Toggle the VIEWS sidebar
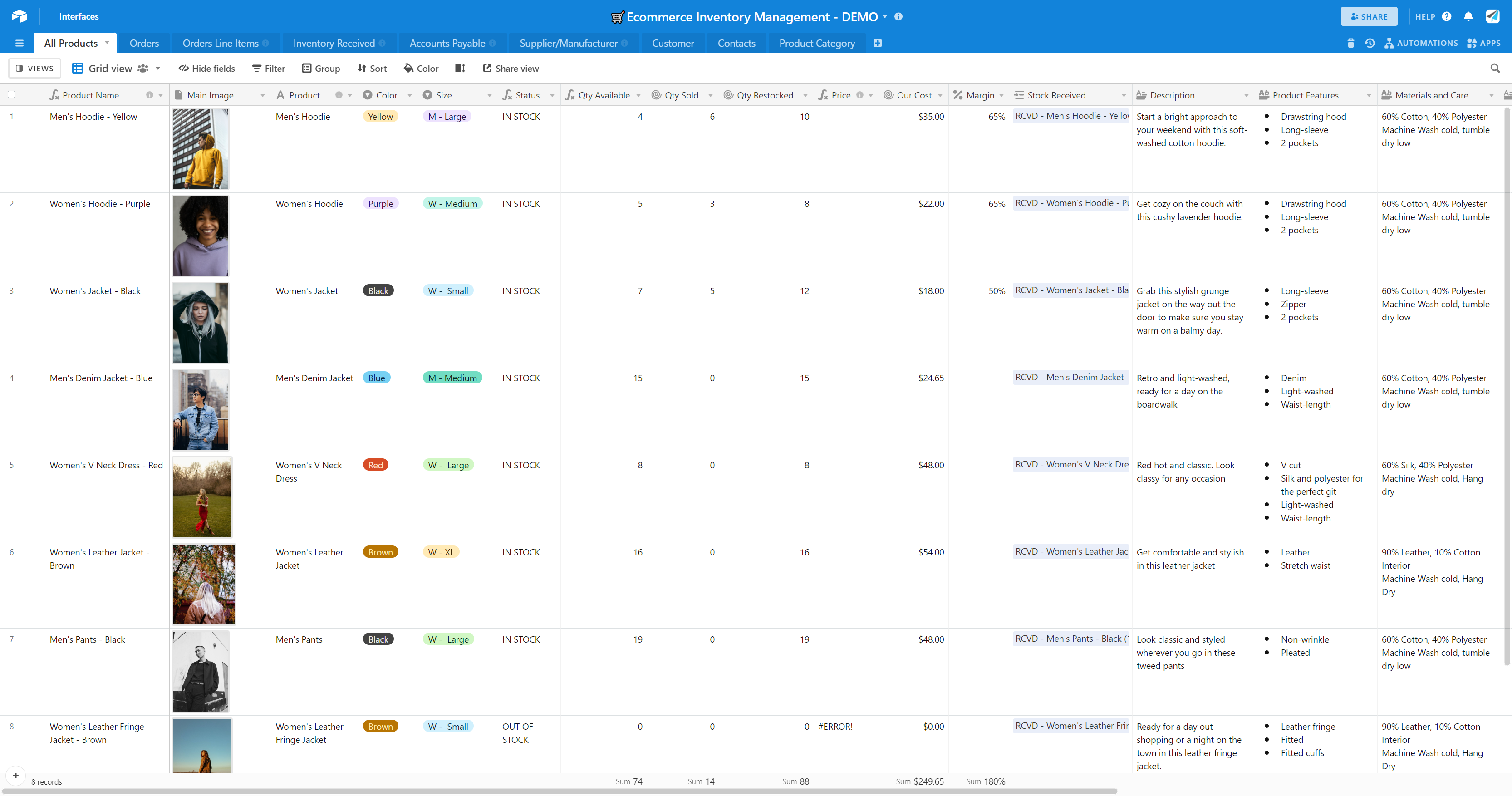 pos(34,68)
